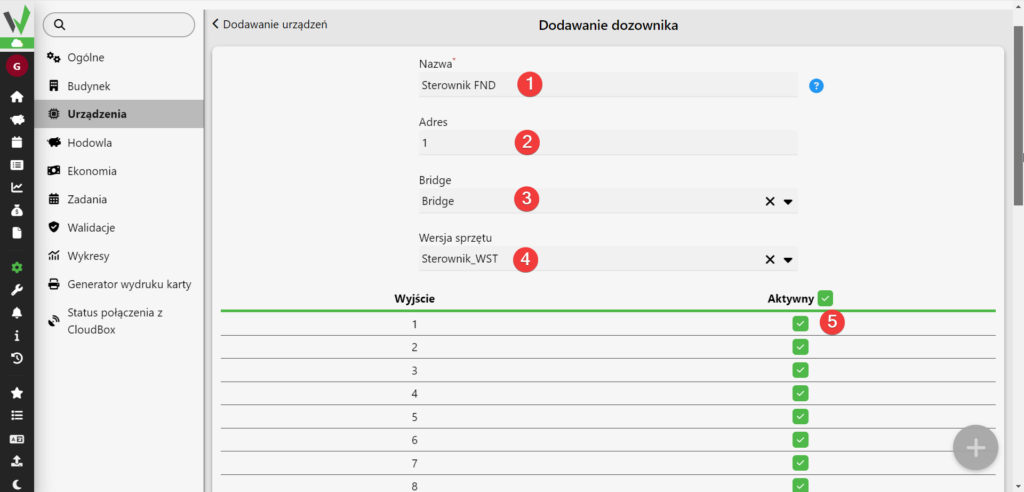Go back to Dodawanie urządzeń
1024x492 pixels.
pos(270,24)
